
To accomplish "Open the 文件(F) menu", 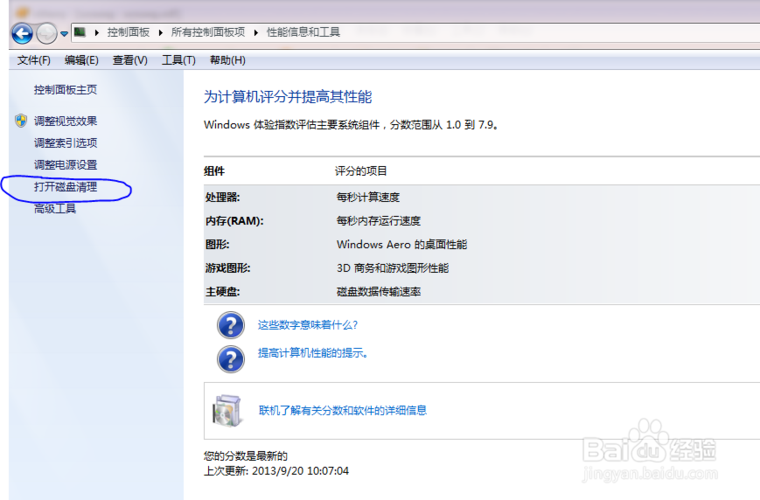I will pyautogui.click(x=34, y=60).
